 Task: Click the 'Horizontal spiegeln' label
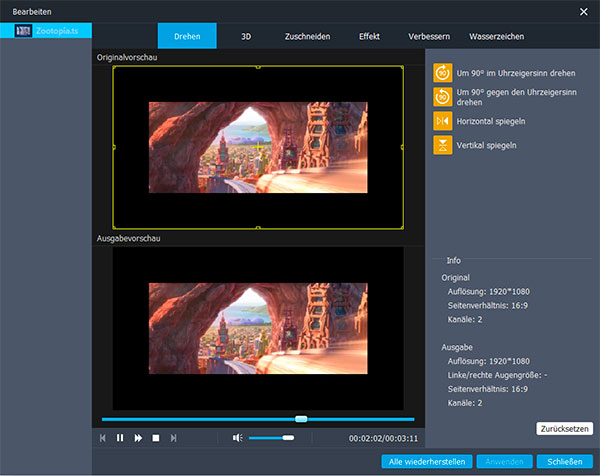[491, 121]
